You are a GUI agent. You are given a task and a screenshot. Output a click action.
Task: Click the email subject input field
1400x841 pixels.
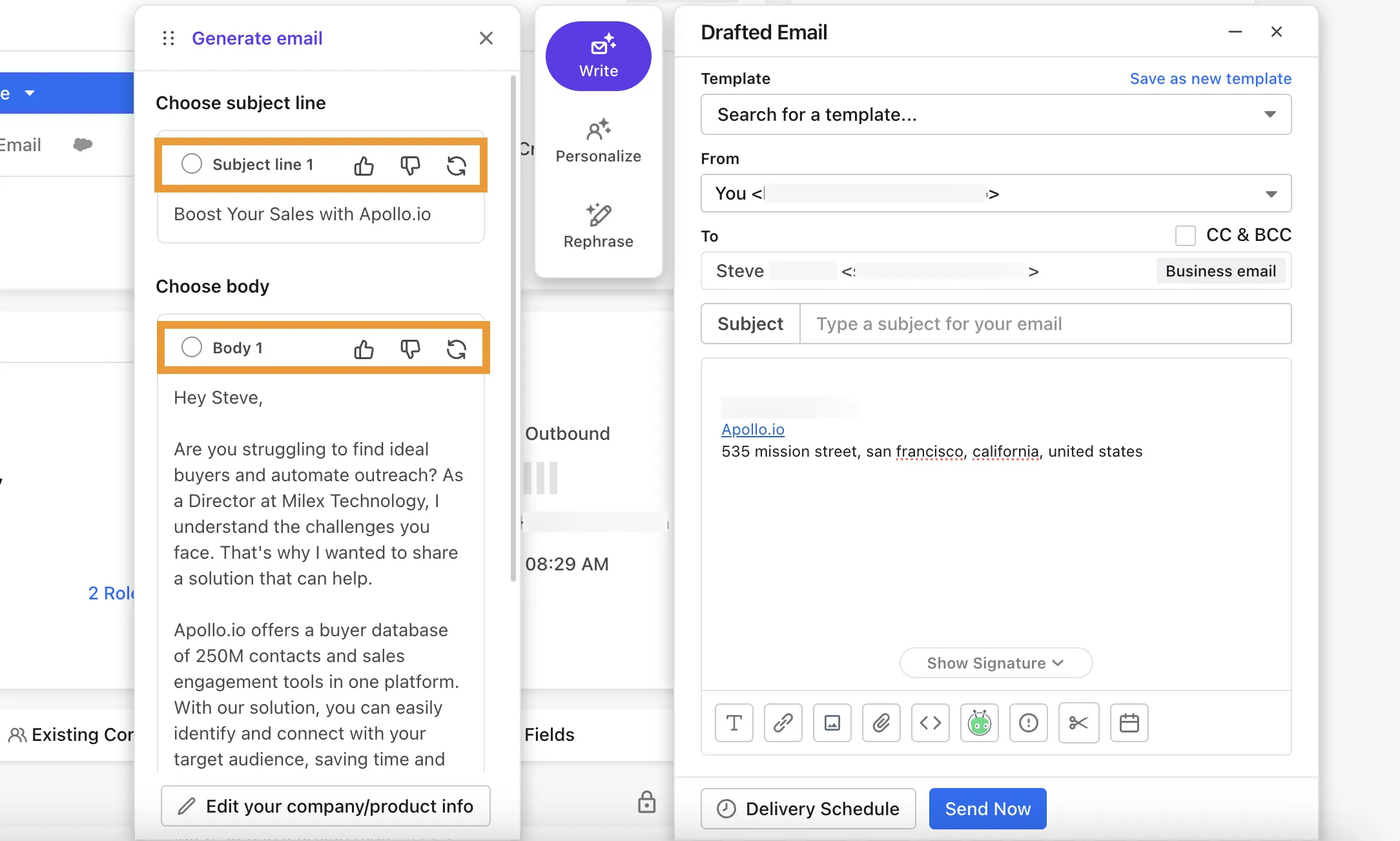click(1045, 324)
